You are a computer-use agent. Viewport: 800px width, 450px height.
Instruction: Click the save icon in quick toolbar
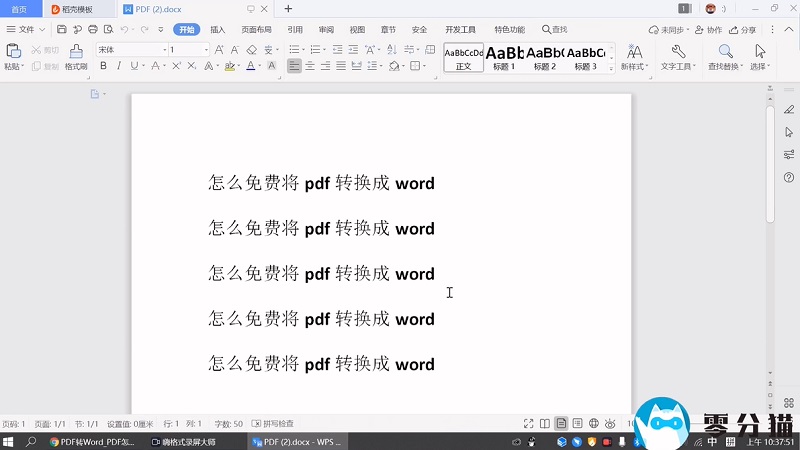pos(62,30)
